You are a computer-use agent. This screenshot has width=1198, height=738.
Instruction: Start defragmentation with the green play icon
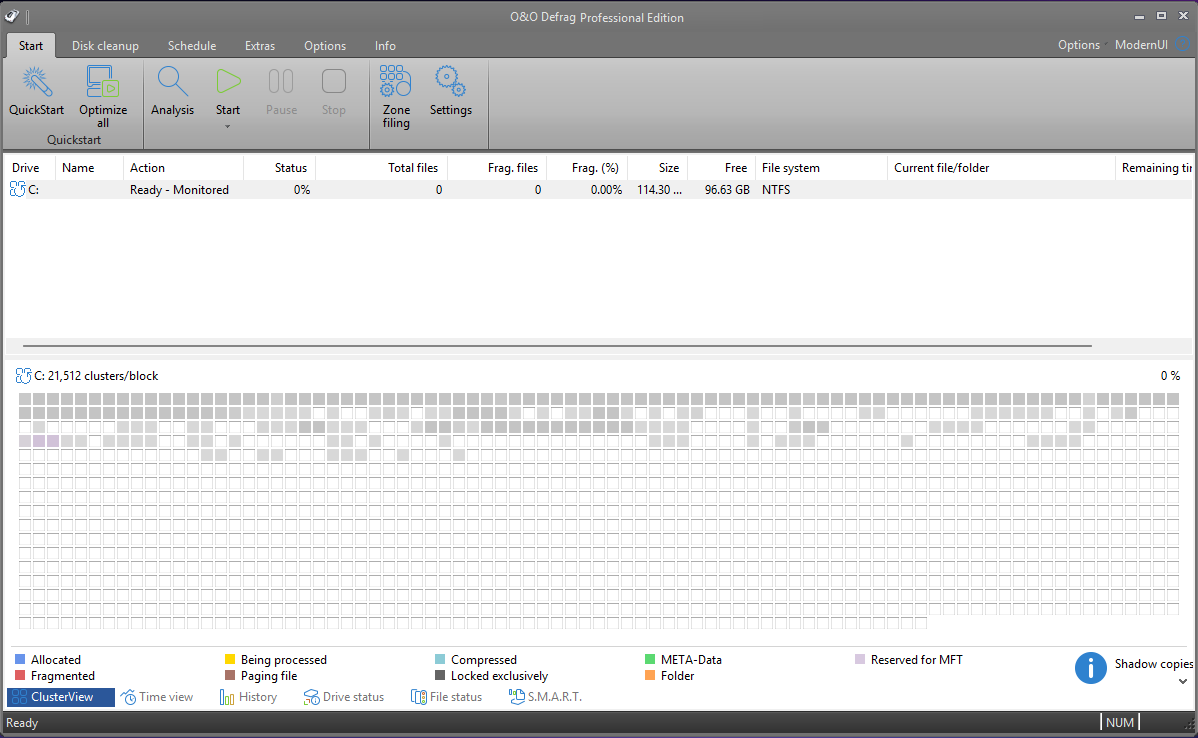[x=228, y=81]
